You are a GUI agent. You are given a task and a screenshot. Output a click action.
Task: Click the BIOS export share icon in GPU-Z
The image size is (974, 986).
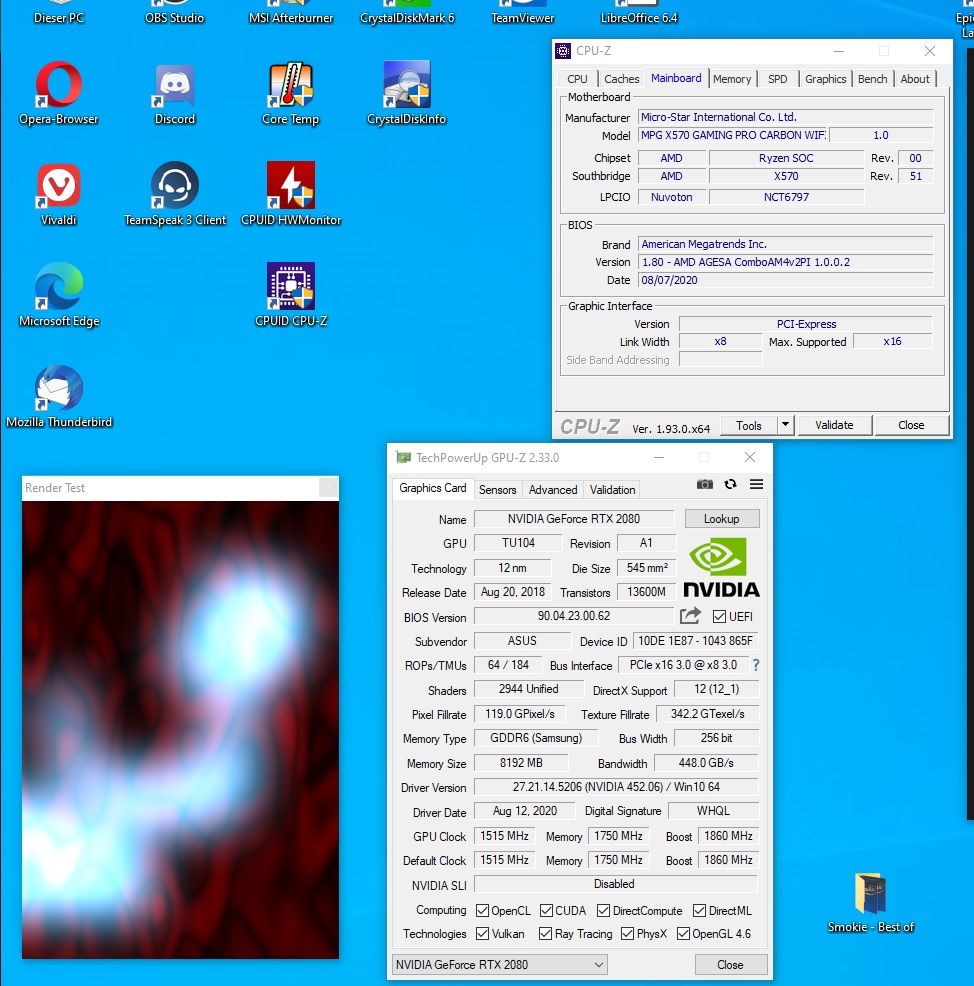click(690, 616)
